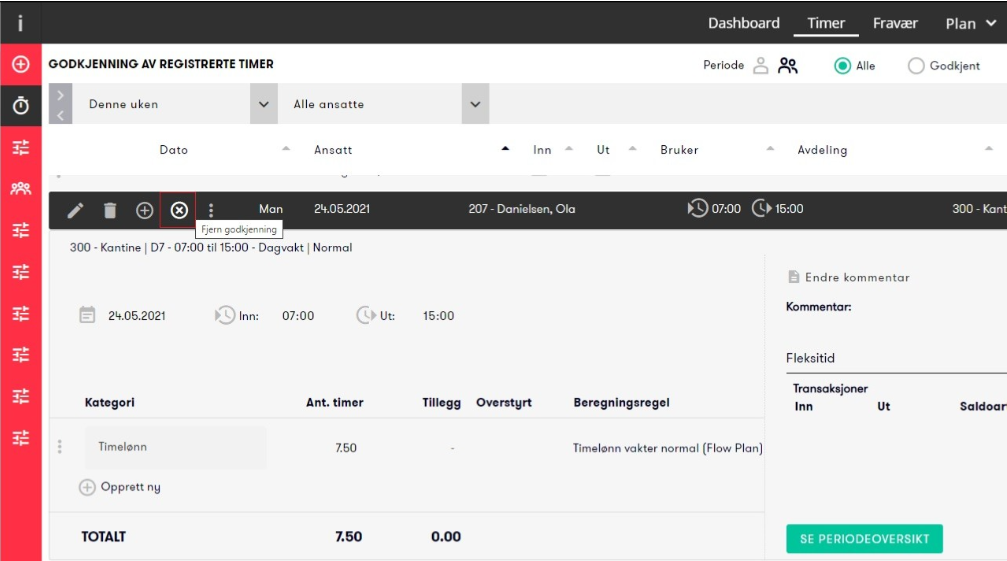Click Endre kommentar link
The width and height of the screenshot is (1007, 561).
[x=848, y=277]
